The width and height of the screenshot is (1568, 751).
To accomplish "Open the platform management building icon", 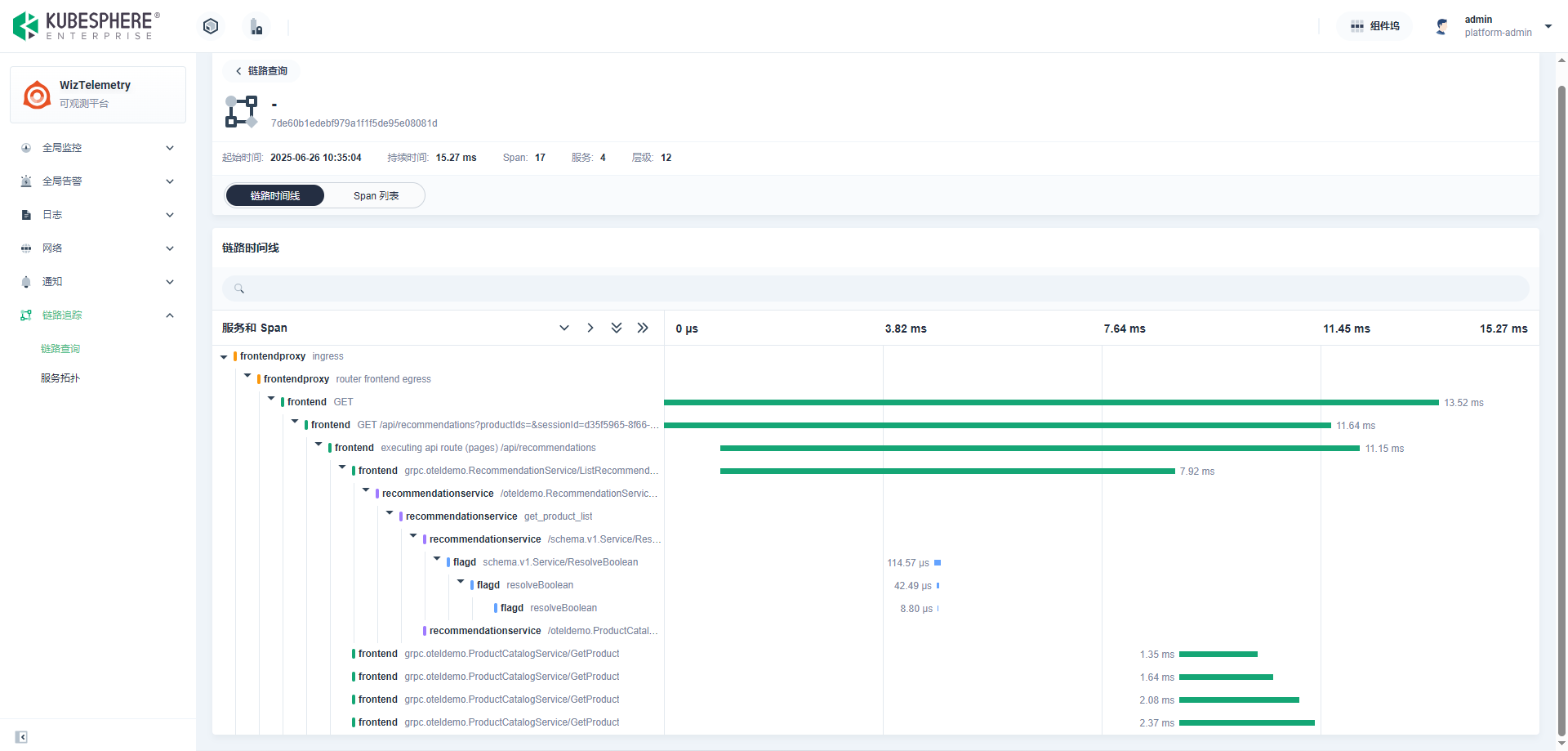I will click(x=256, y=27).
